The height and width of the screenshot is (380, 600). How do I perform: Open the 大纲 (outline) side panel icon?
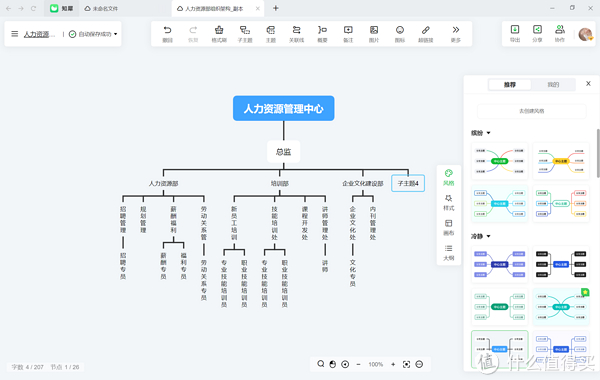[x=448, y=253]
